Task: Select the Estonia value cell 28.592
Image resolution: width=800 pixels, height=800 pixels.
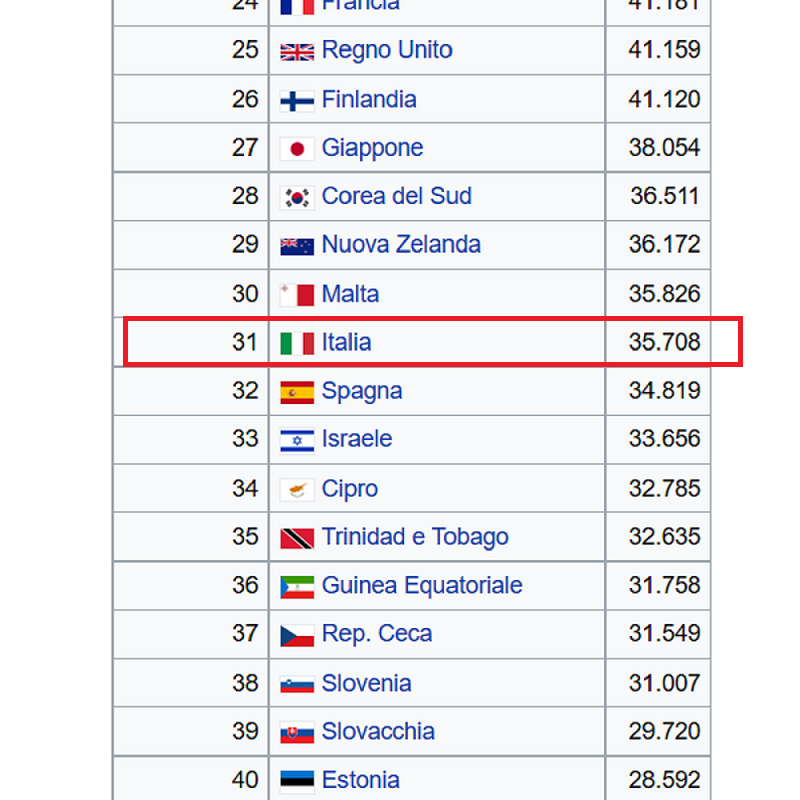Action: click(658, 780)
